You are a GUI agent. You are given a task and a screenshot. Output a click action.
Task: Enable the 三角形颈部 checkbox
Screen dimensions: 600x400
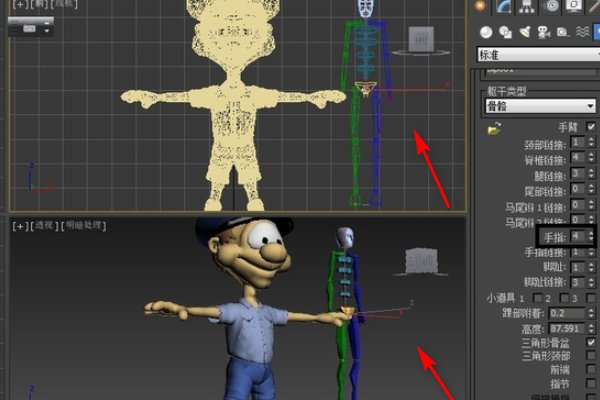(x=591, y=356)
